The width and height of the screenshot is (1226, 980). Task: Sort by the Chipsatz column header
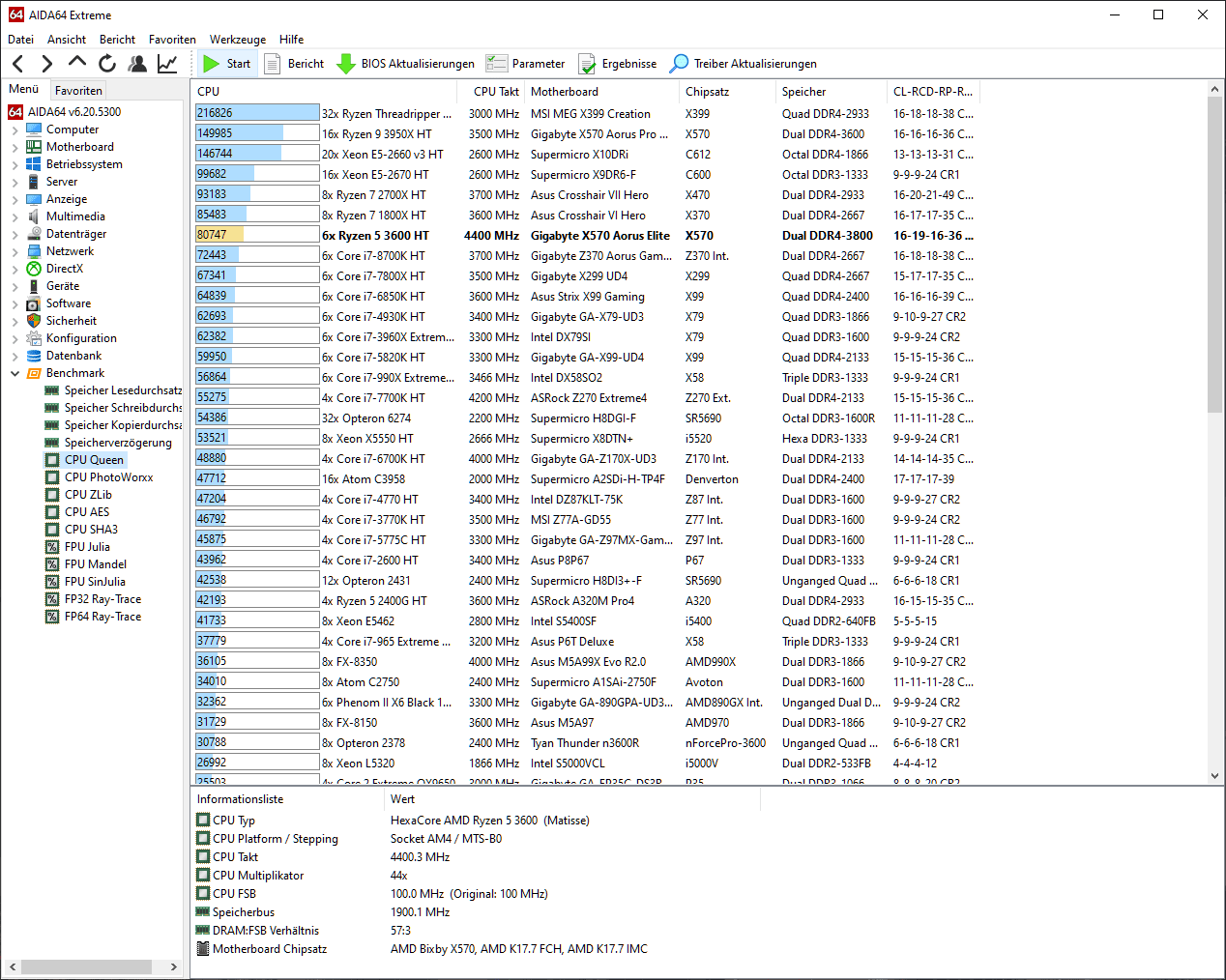[727, 92]
